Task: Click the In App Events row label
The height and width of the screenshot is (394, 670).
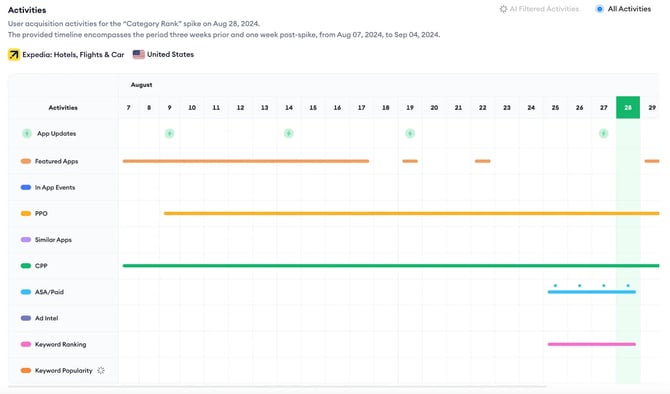Action: [x=55, y=187]
